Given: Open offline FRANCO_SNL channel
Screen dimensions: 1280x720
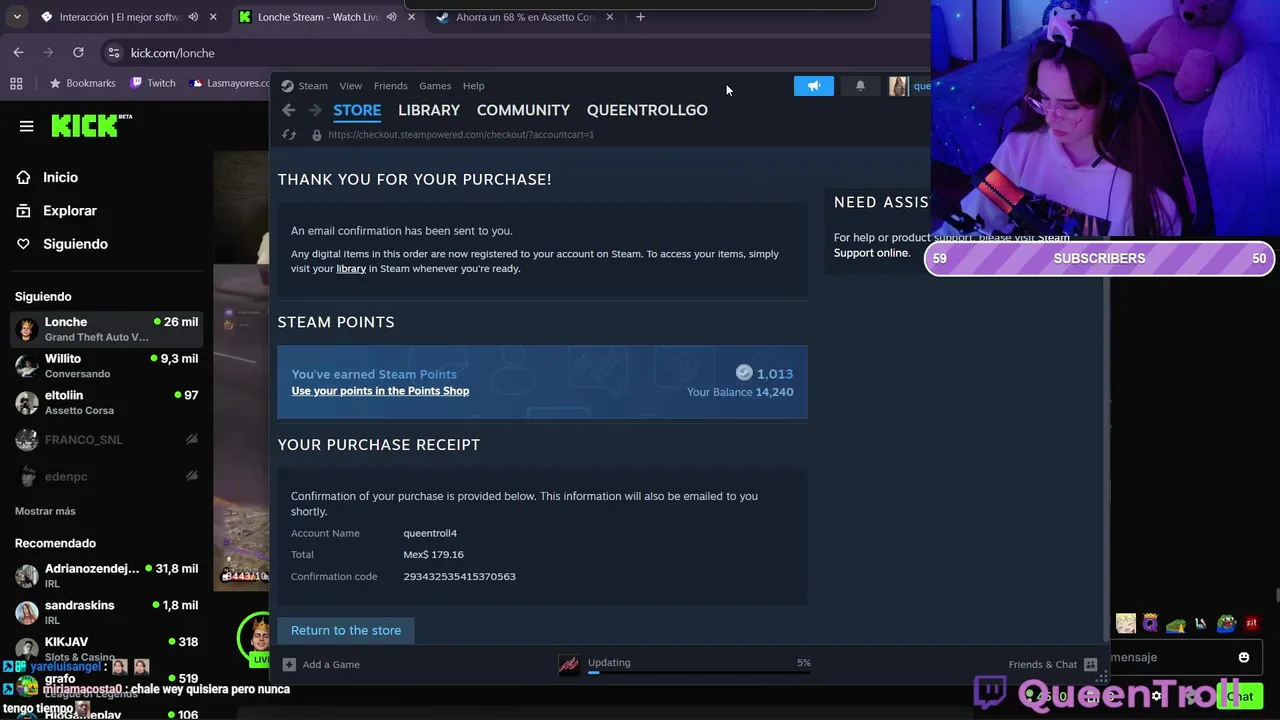Looking at the screenshot, I should (x=106, y=440).
